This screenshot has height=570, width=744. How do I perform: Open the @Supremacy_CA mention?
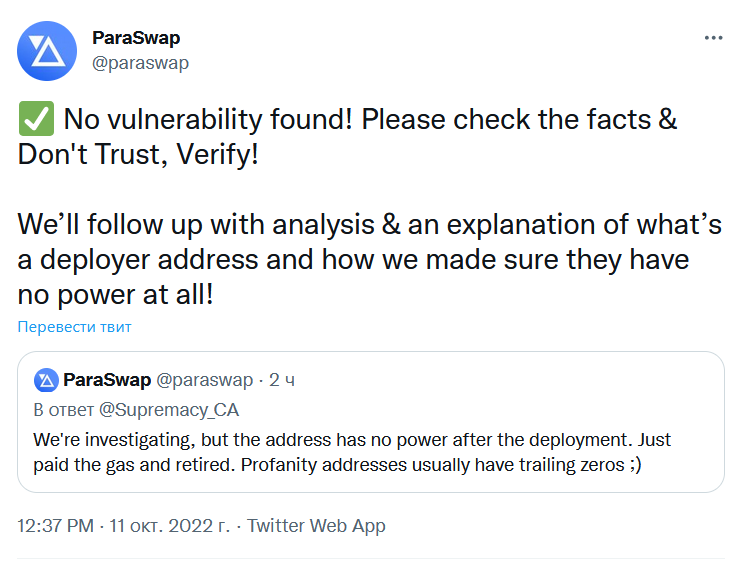168,410
